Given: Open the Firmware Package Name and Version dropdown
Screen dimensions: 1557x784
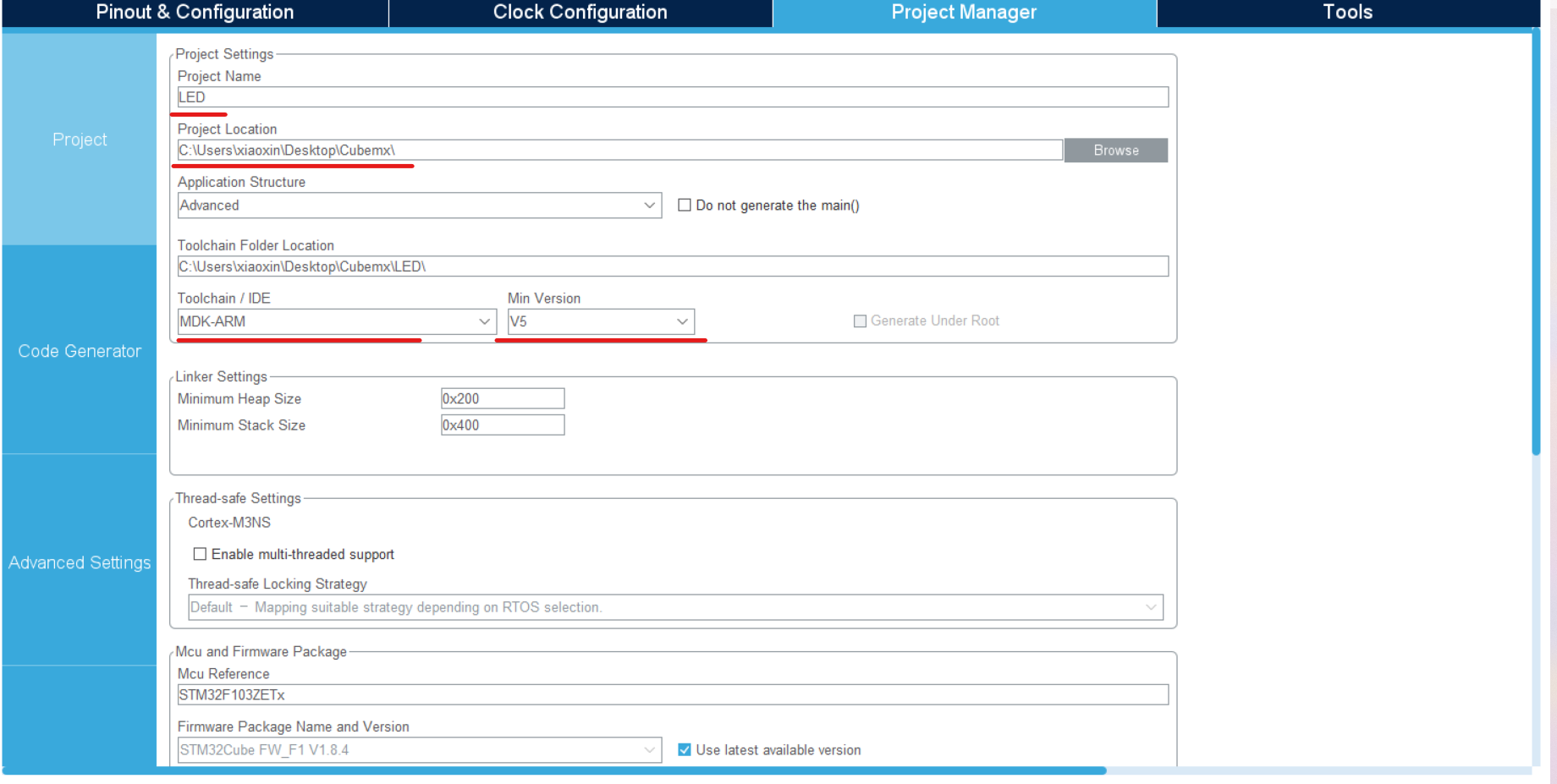Looking at the screenshot, I should pyautogui.click(x=420, y=750).
